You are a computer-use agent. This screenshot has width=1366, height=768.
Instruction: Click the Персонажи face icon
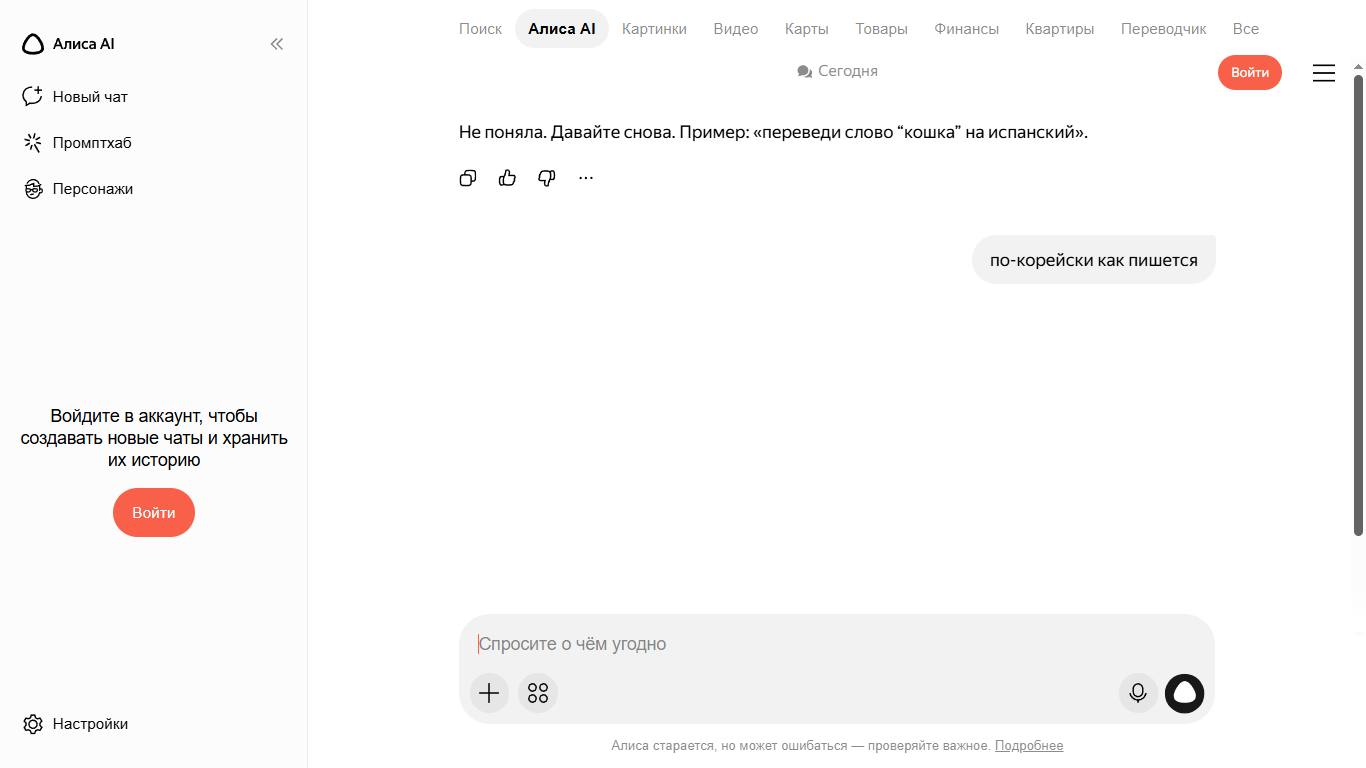[33, 189]
